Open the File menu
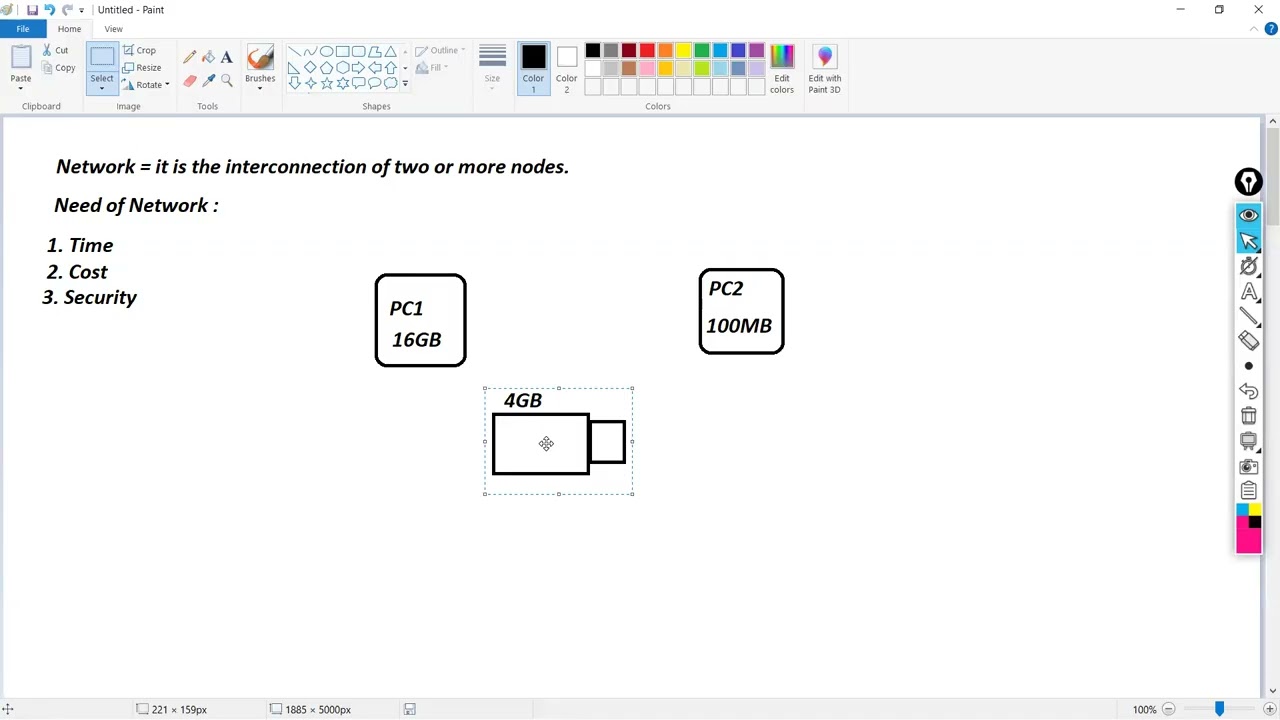1280x720 pixels. tap(22, 29)
